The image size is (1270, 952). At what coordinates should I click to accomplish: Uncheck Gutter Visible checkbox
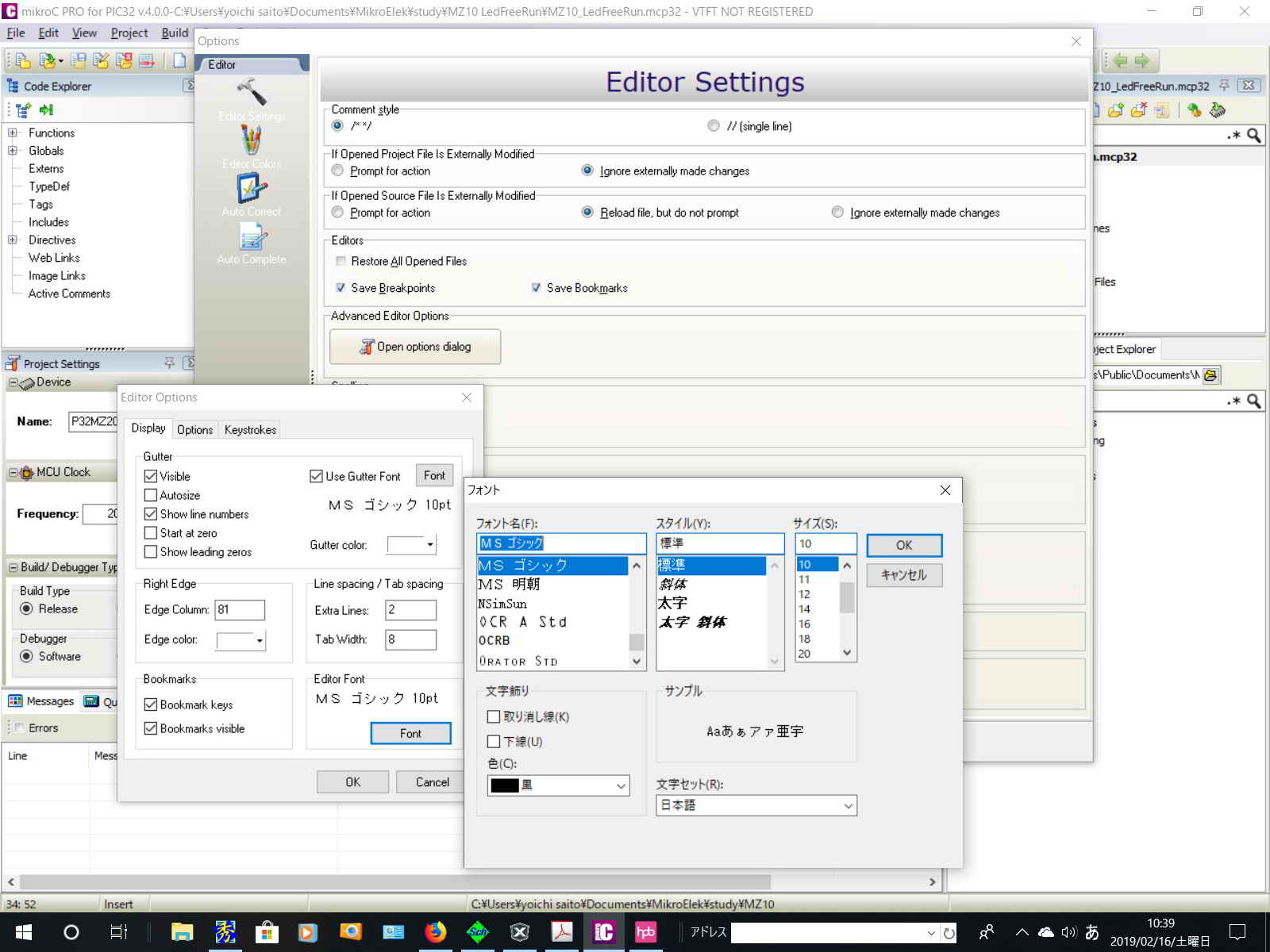pyautogui.click(x=151, y=476)
